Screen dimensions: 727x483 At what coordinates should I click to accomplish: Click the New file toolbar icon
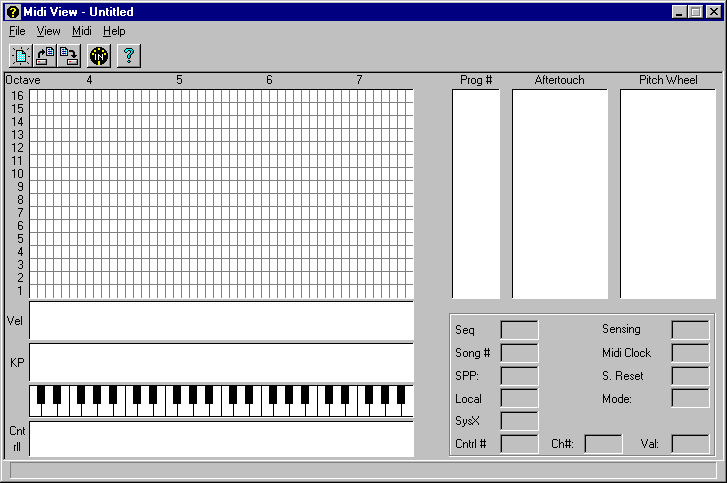point(21,56)
